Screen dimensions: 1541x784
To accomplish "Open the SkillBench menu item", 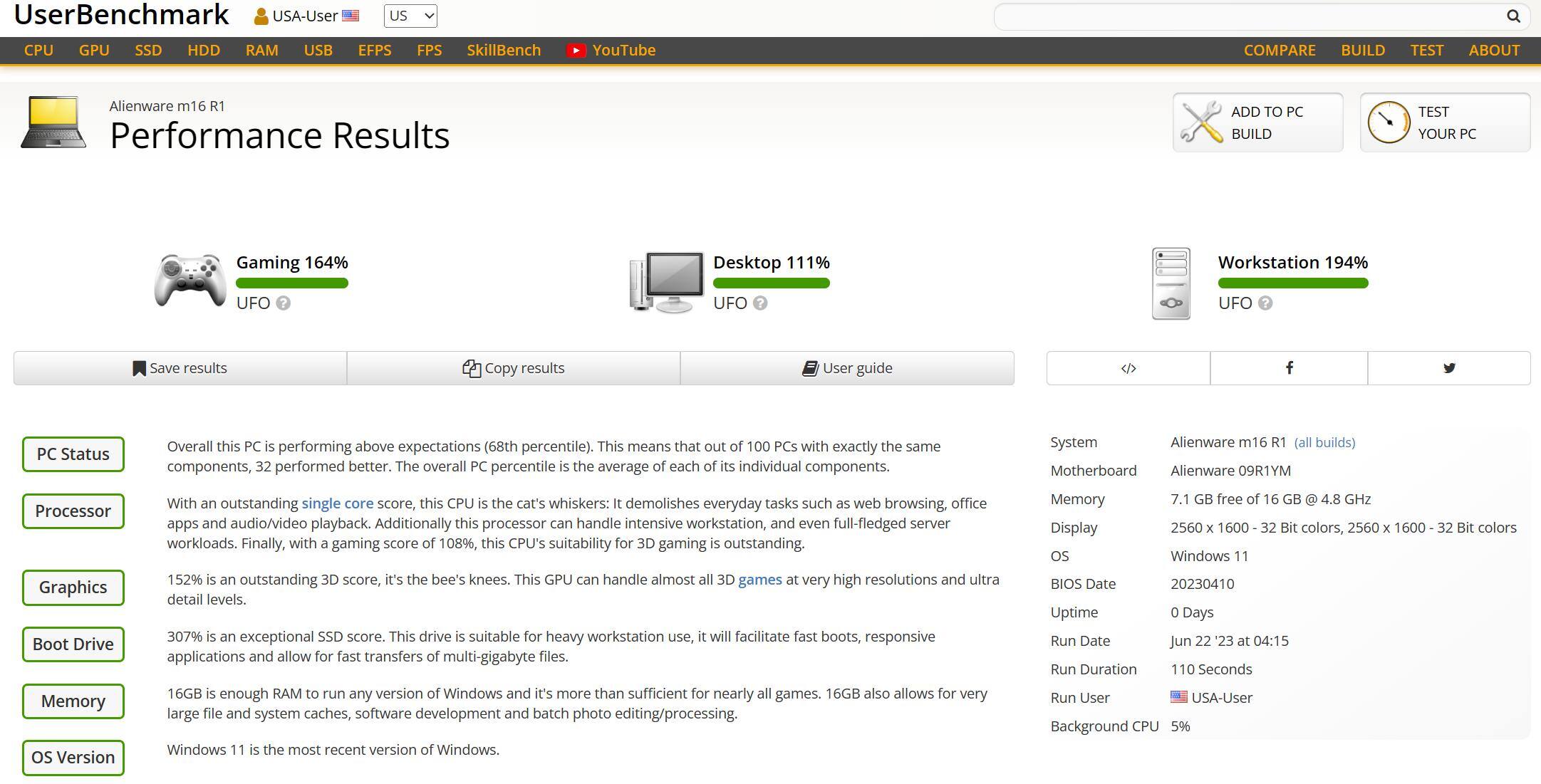I will click(x=504, y=51).
